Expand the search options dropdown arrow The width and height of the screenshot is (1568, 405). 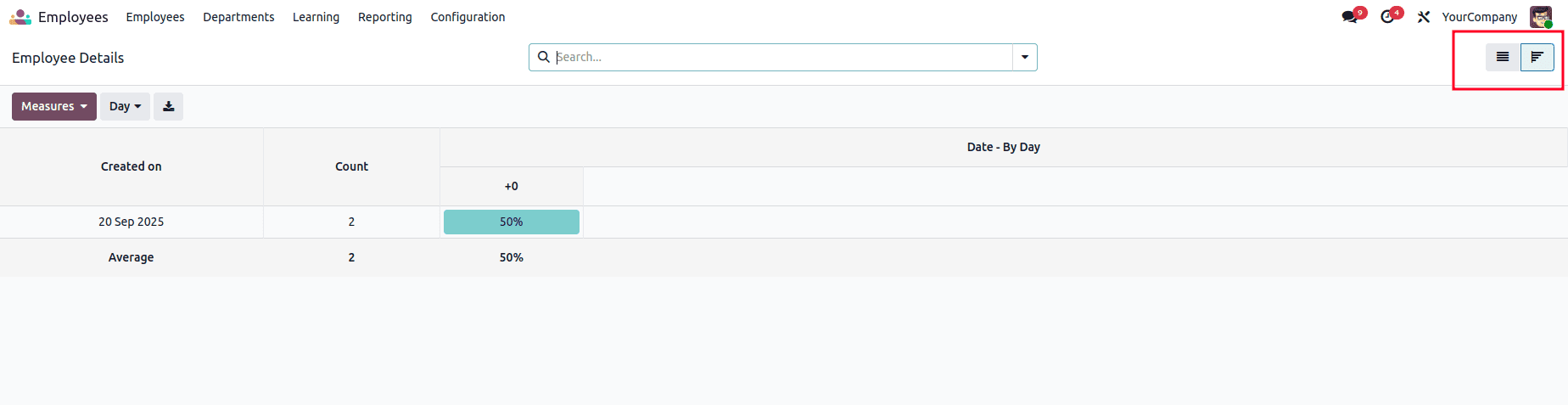[x=1025, y=57]
